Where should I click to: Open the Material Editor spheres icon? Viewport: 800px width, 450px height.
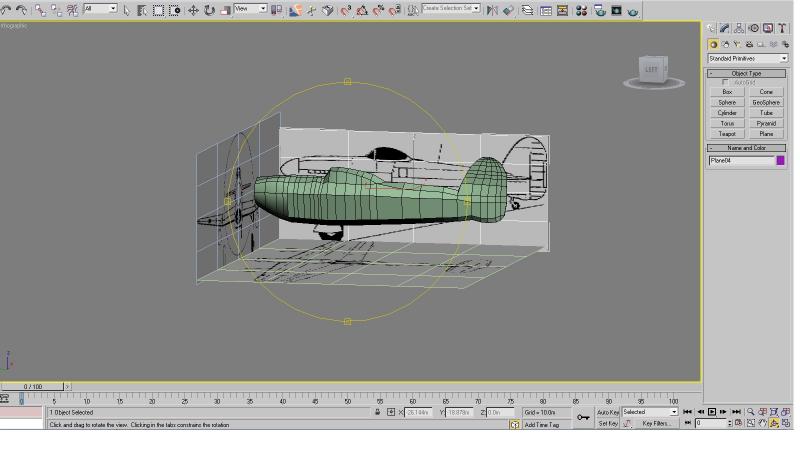coord(581,10)
